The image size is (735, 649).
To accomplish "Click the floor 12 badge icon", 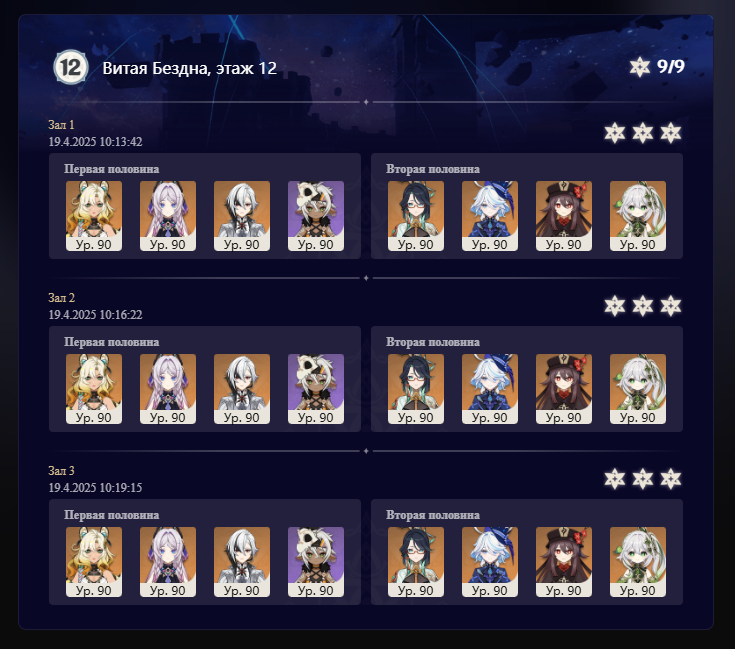I will [71, 67].
